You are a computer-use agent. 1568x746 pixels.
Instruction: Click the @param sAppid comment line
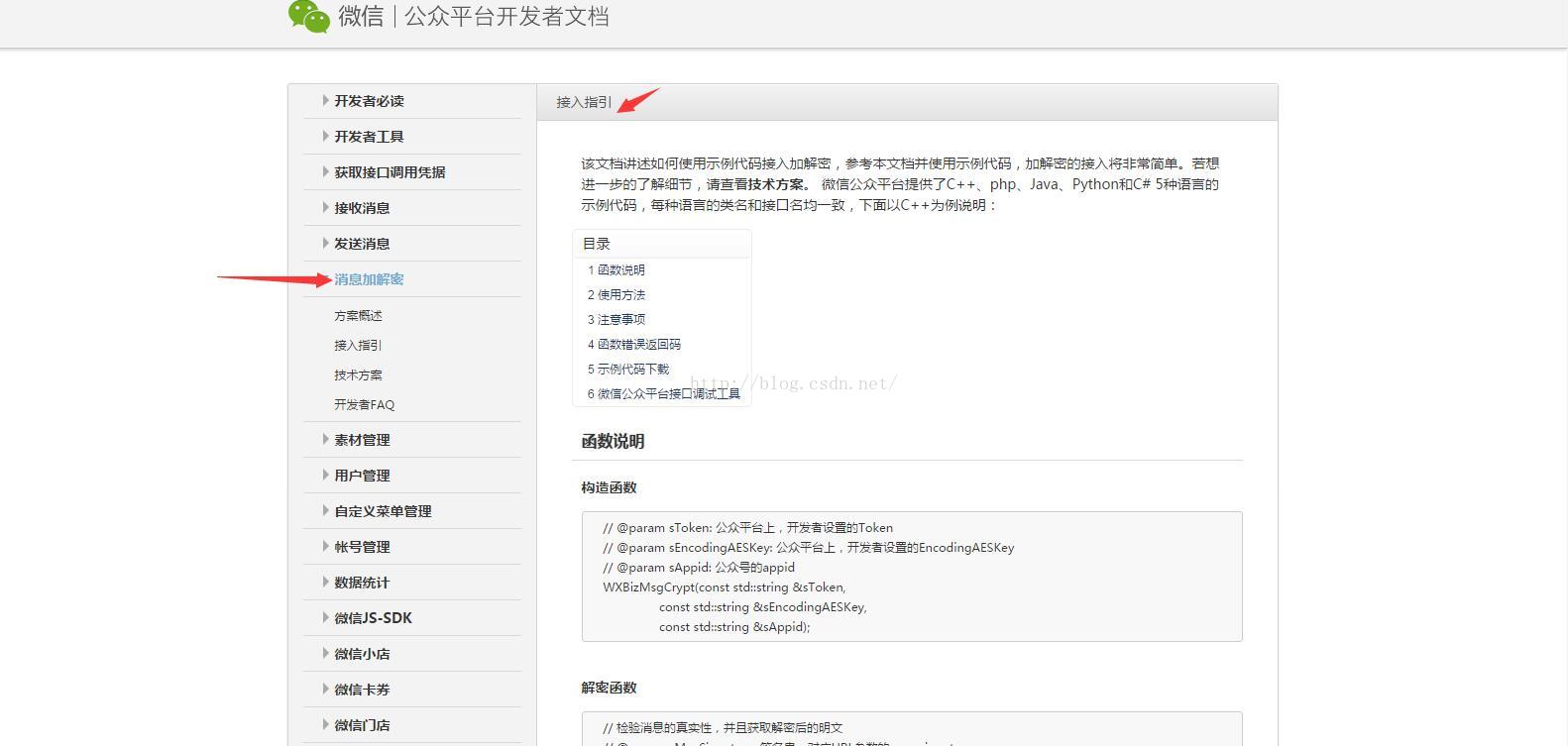tap(699, 568)
